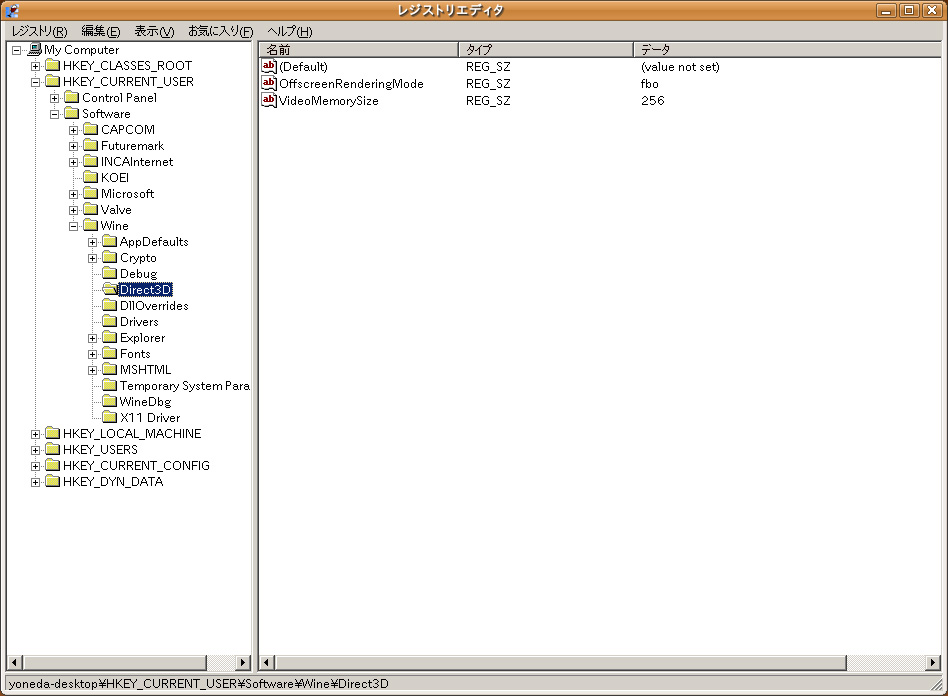Open the 編集(E) menu
Screen dimensions: 948x696
pos(100,31)
